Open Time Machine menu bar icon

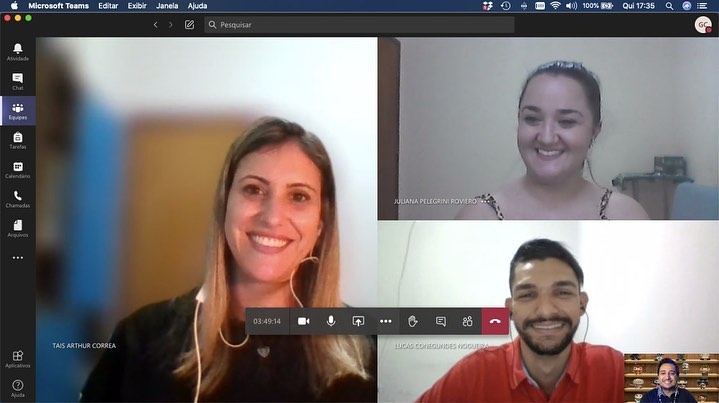click(506, 6)
